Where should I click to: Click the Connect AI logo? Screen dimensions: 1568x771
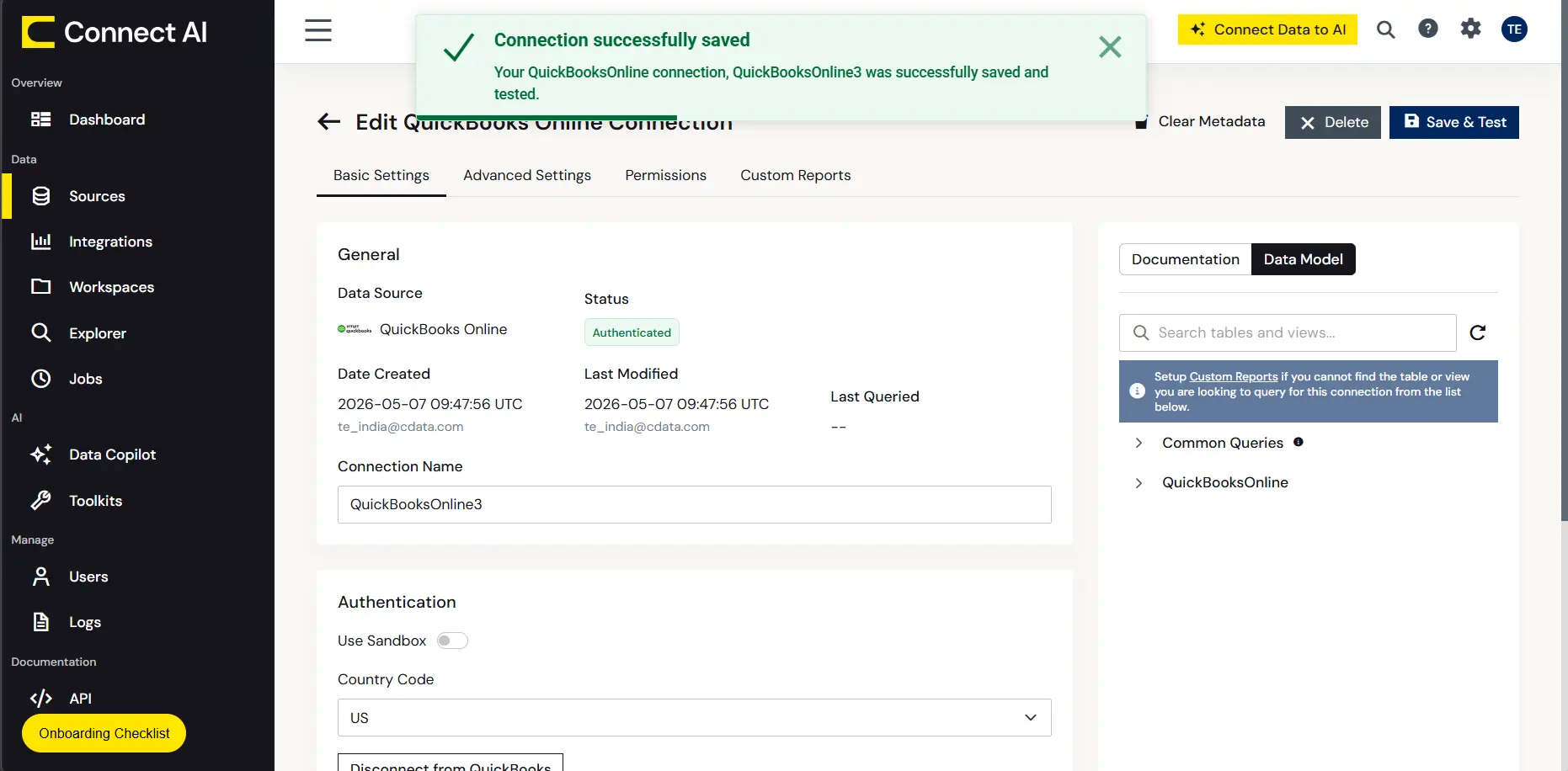pos(115,32)
